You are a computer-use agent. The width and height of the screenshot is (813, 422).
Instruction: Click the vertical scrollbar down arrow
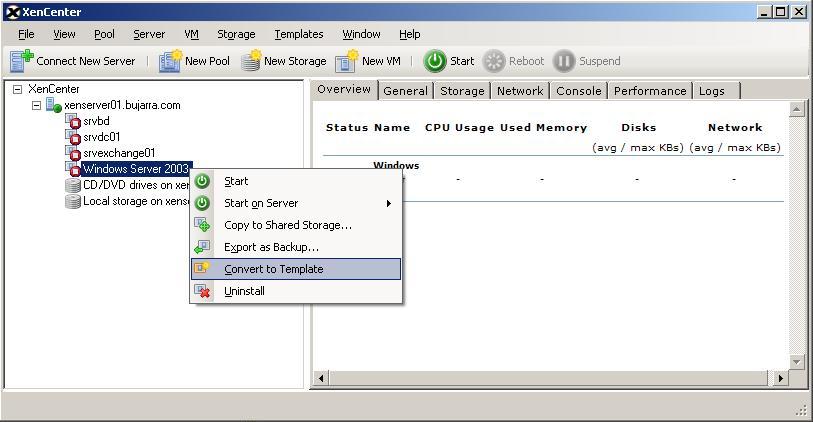tap(796, 361)
